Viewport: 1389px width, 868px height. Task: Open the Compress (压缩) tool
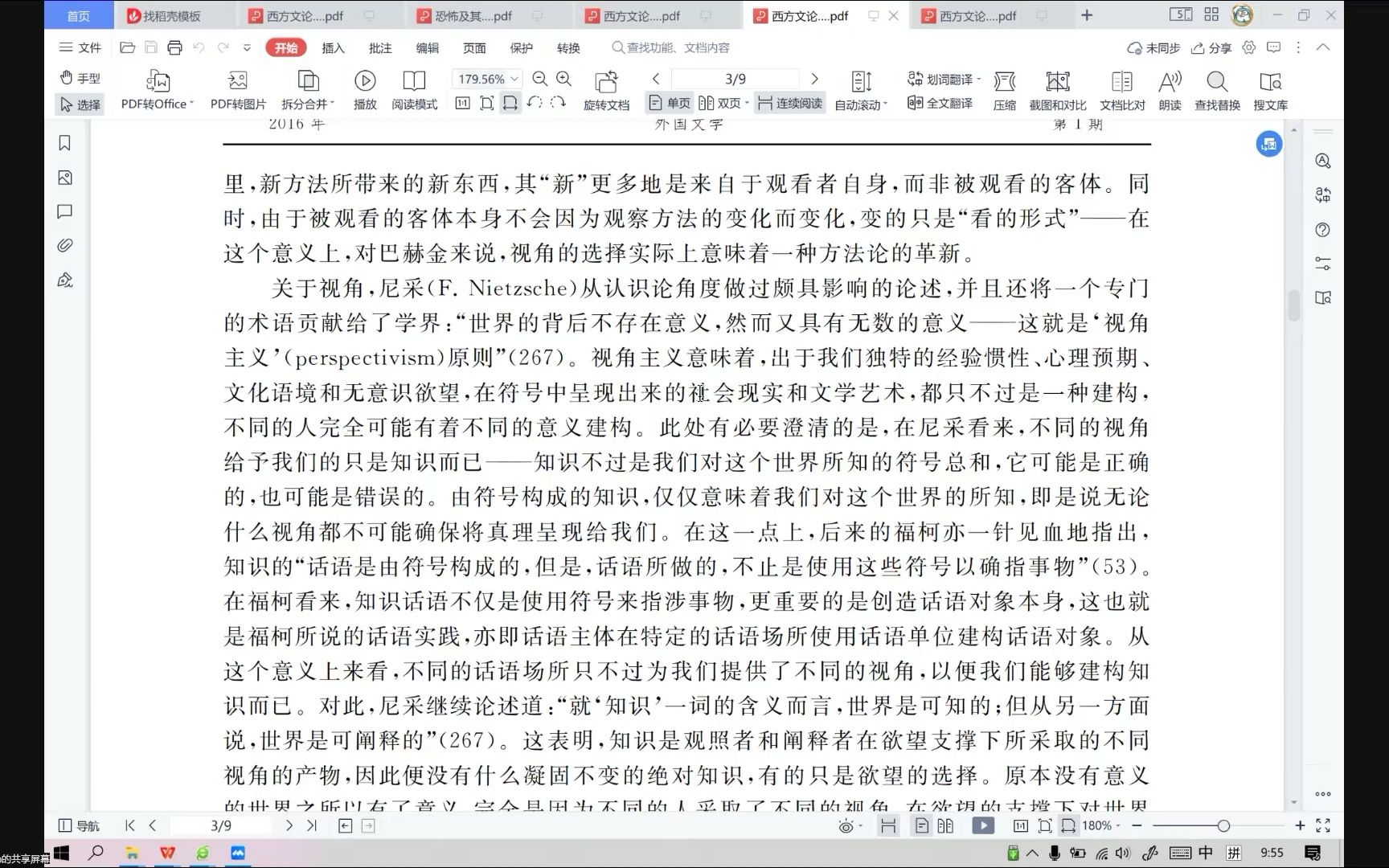[x=1005, y=90]
